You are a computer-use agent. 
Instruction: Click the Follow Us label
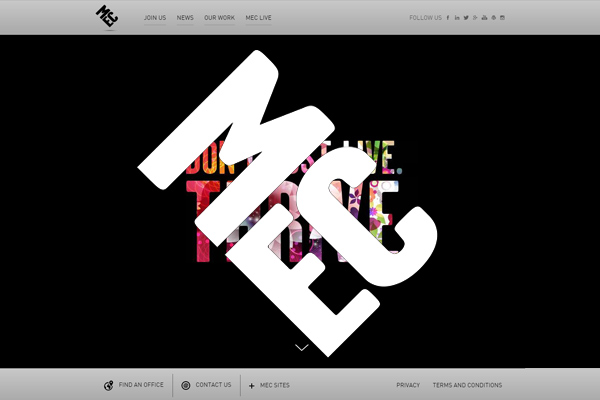[426, 18]
